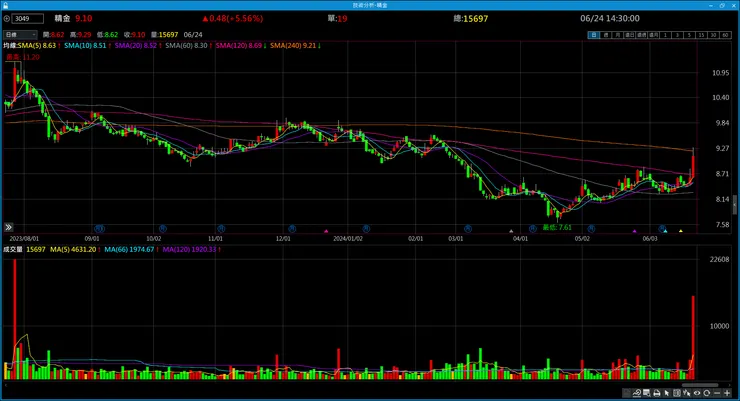Click the timestamp 06/24 14:30:00

coord(610,18)
